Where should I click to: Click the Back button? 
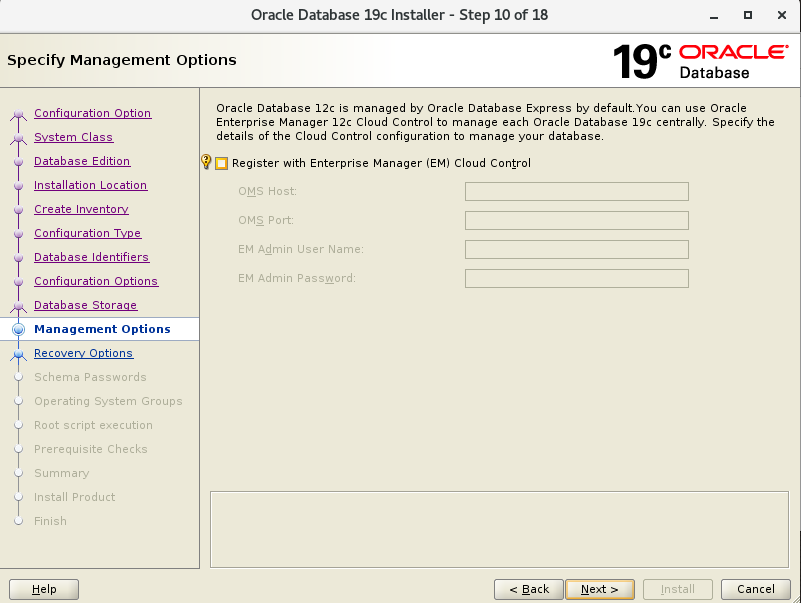pos(528,589)
